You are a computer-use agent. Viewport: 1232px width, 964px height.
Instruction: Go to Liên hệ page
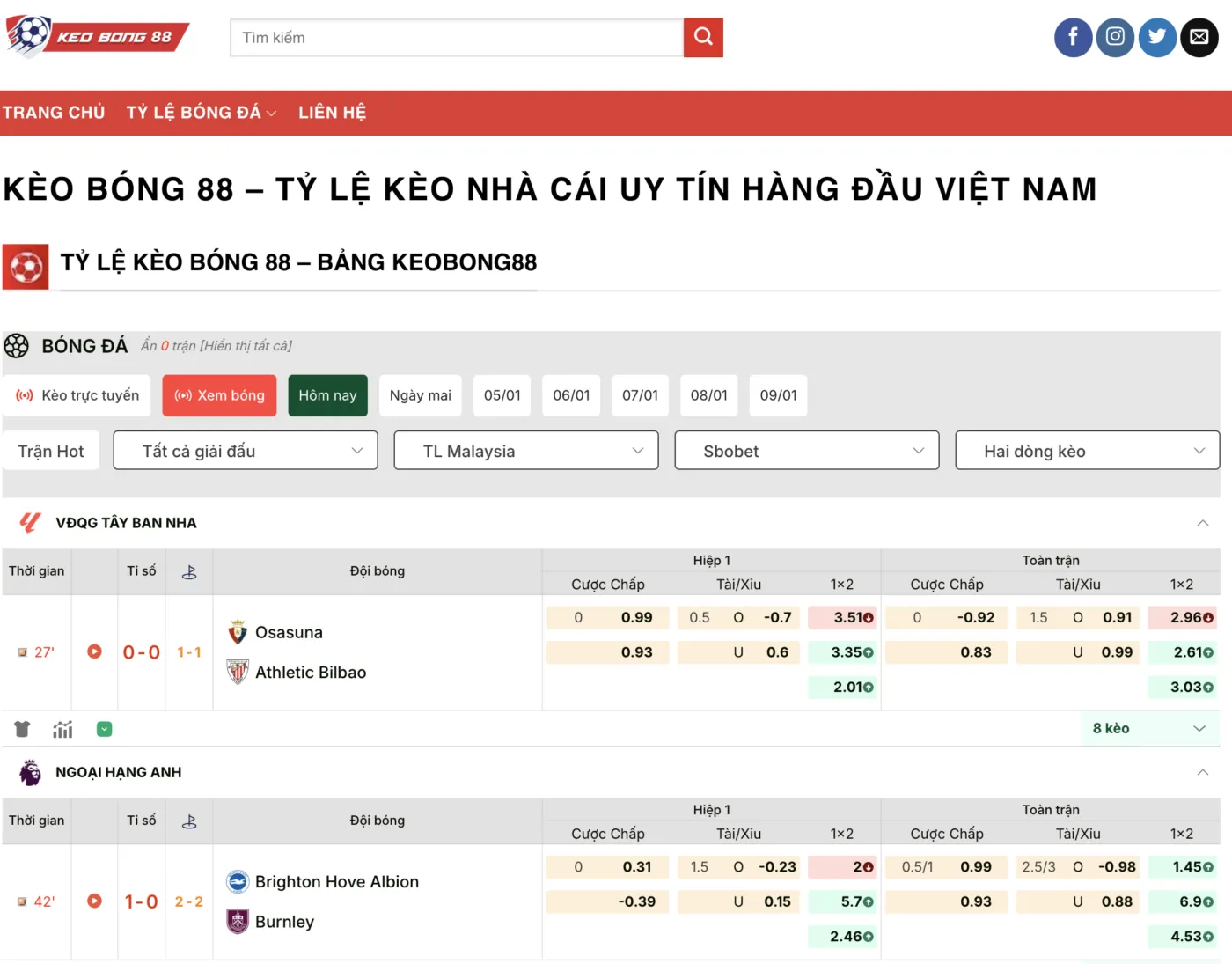pyautogui.click(x=332, y=113)
